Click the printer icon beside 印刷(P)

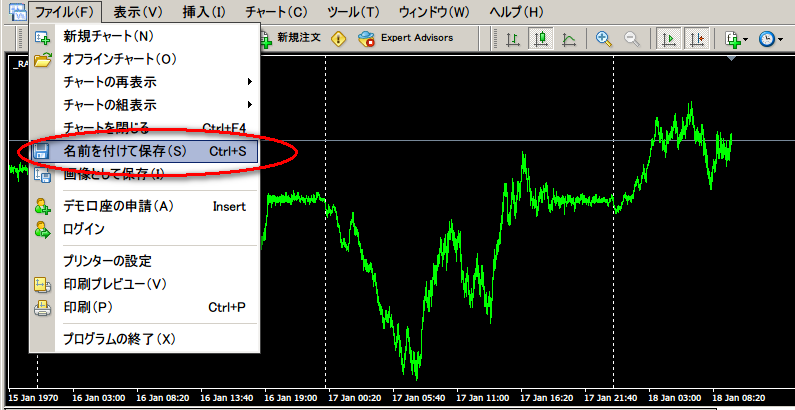click(42, 308)
